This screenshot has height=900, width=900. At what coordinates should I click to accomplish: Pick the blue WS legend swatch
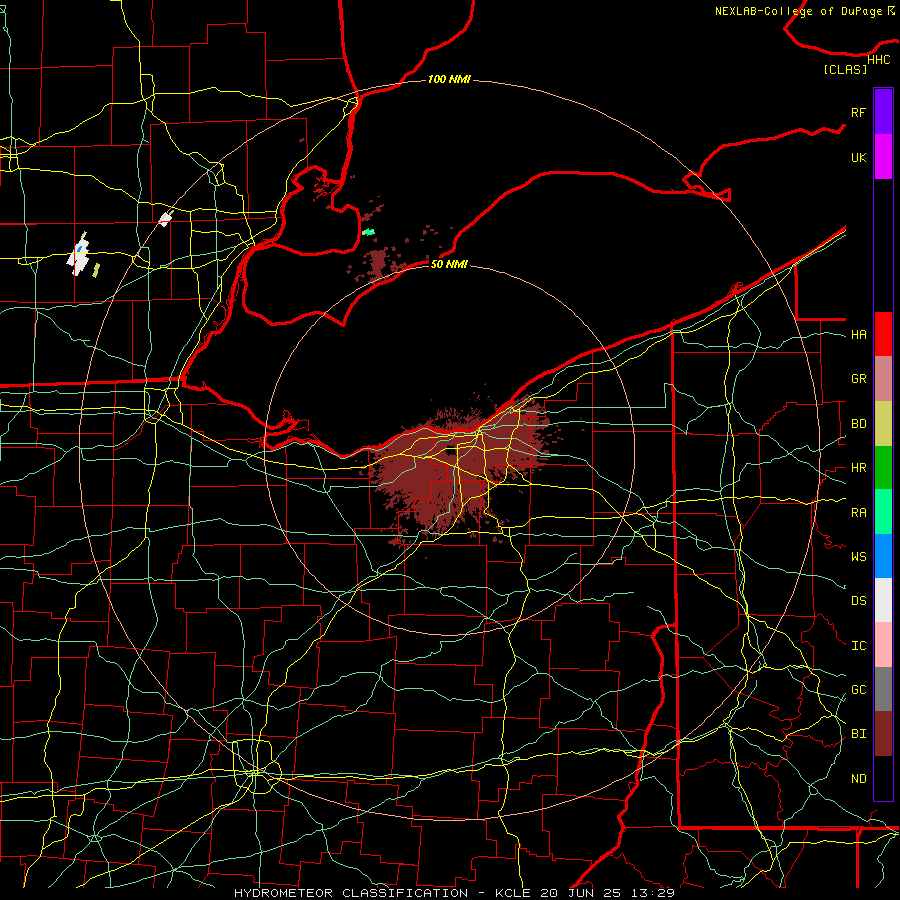pyautogui.click(x=883, y=556)
